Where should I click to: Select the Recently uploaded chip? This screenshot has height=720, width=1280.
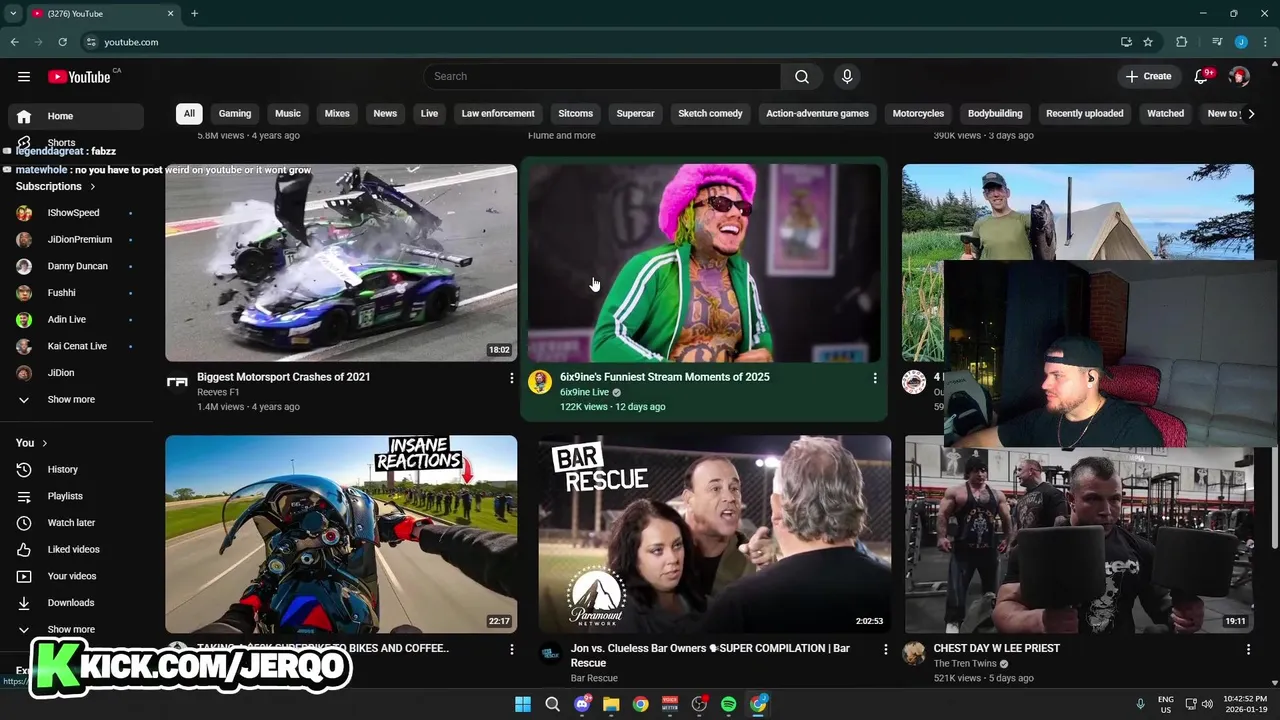[1084, 114]
